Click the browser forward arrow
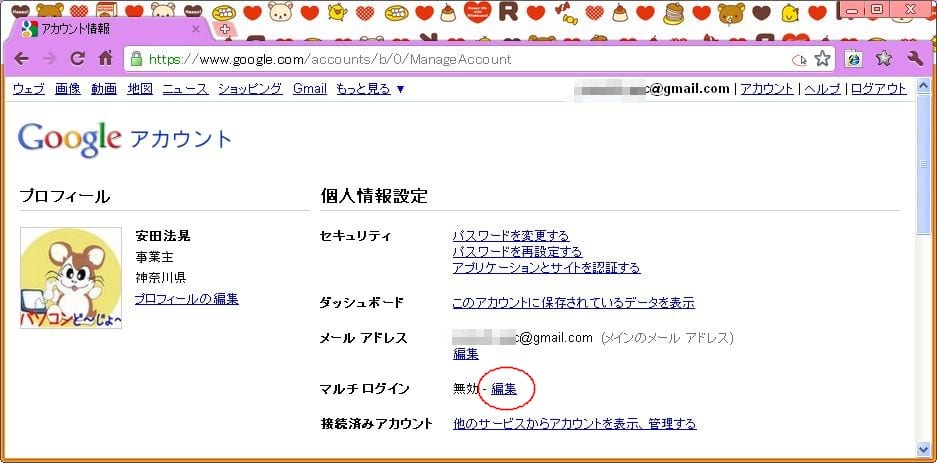Image resolution: width=937 pixels, height=463 pixels. coord(49,58)
